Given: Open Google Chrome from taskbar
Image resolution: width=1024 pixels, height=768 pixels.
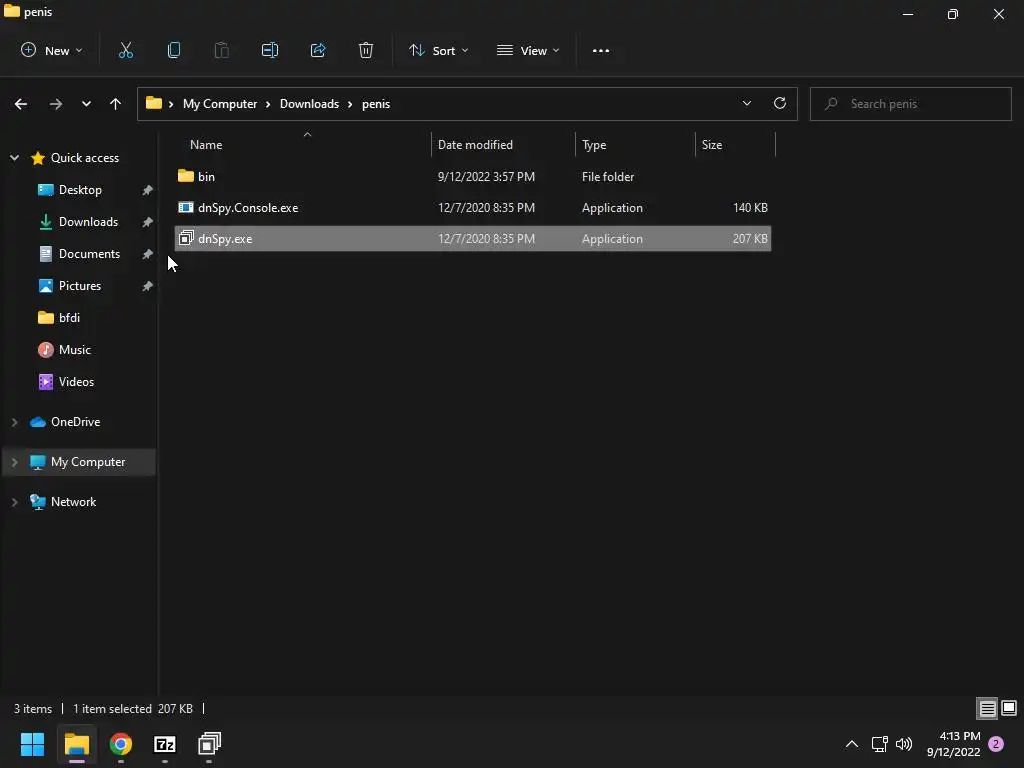Looking at the screenshot, I should point(121,744).
